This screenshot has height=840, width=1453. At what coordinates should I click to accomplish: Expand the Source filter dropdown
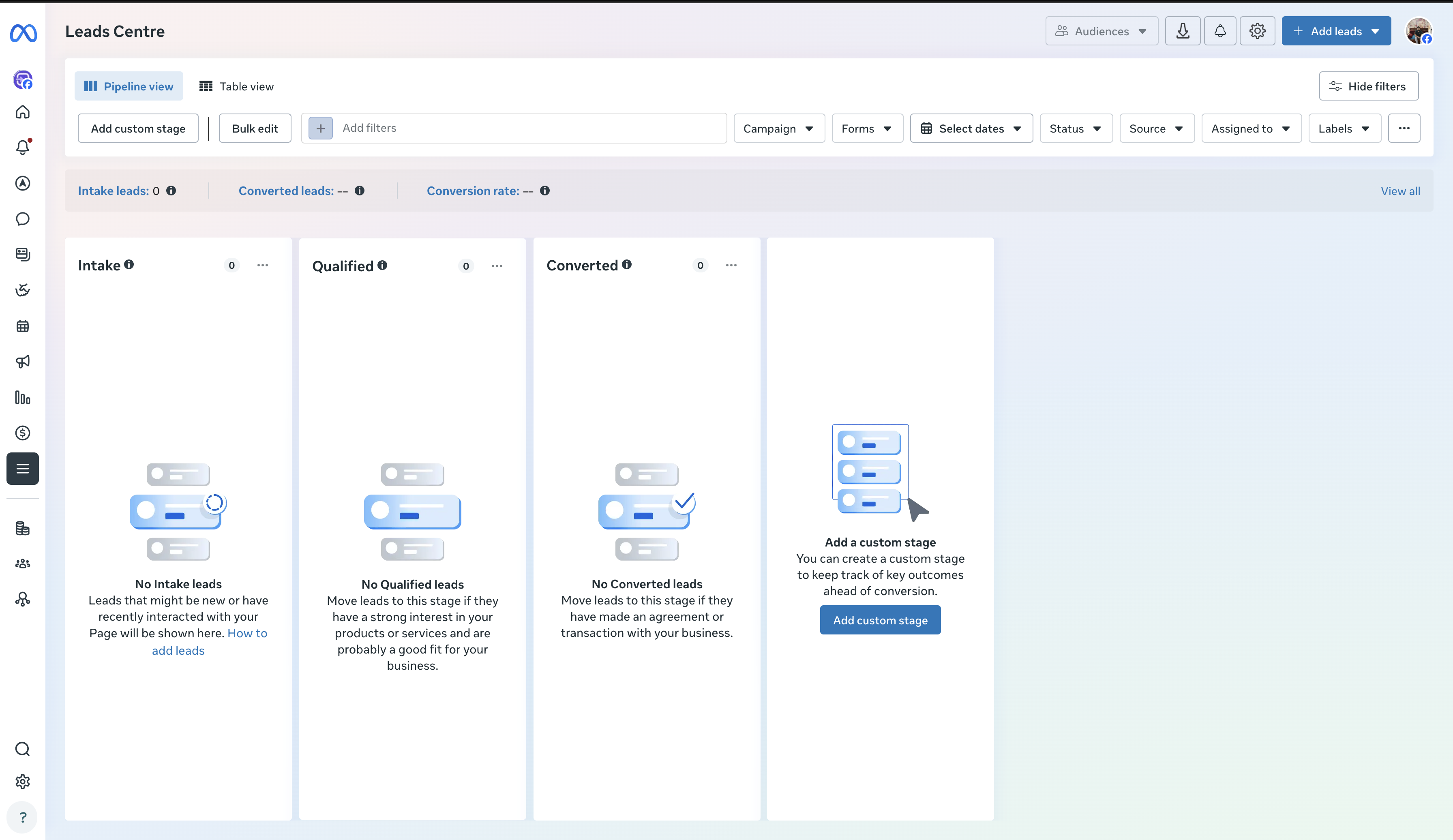coord(1157,128)
